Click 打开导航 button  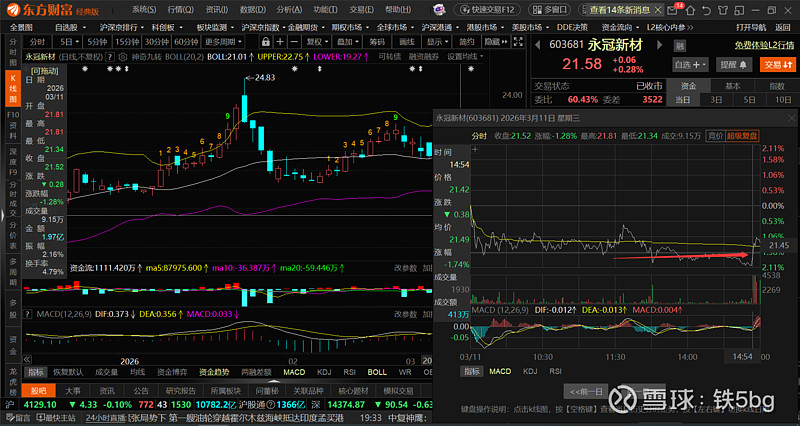[751, 28]
